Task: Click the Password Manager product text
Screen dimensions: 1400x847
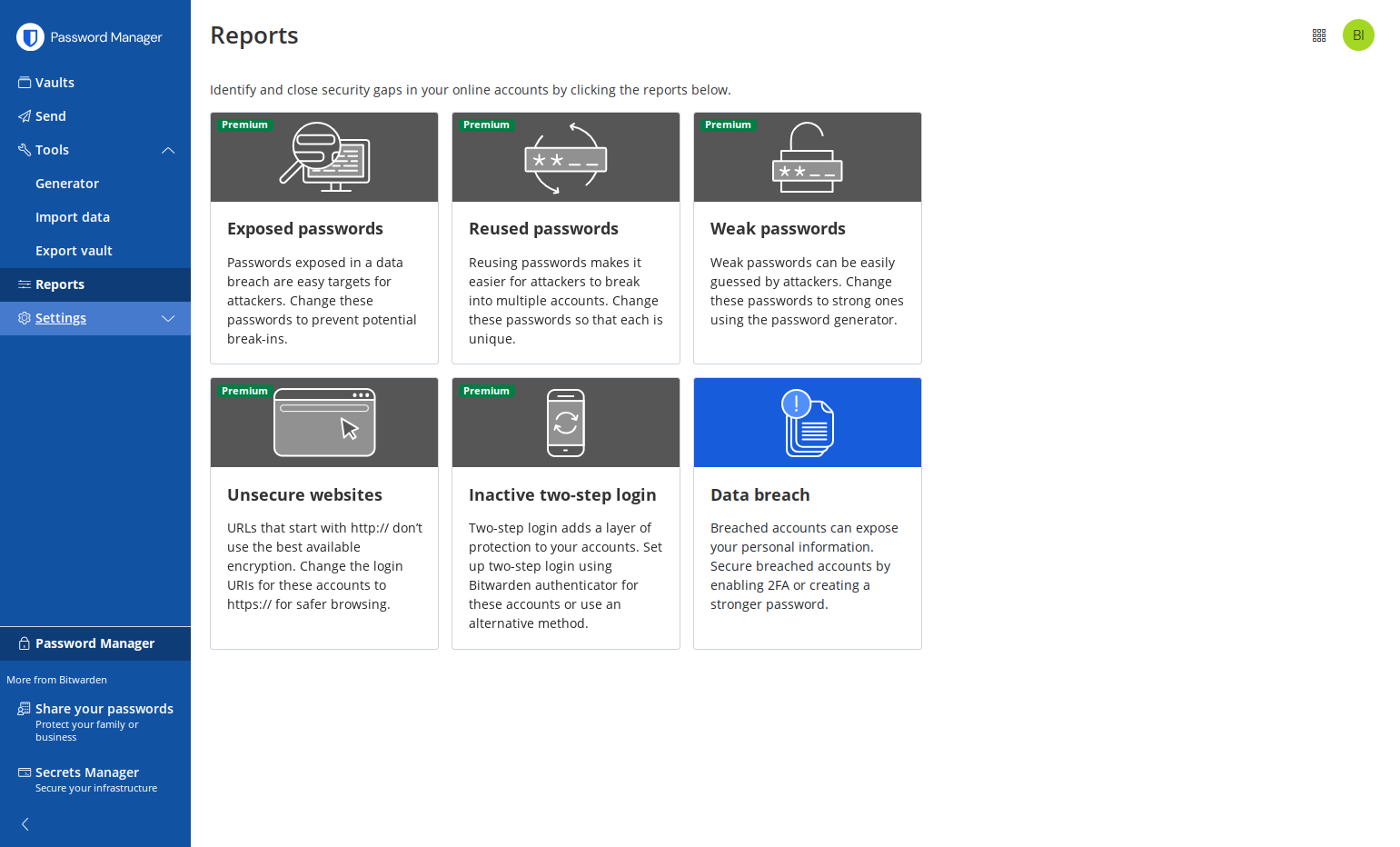Action: click(94, 643)
